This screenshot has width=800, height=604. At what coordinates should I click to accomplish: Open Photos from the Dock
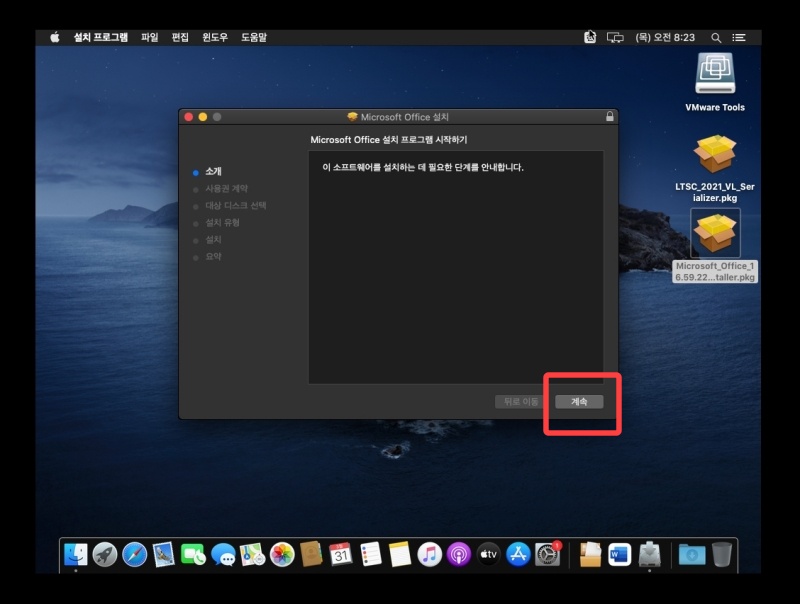[x=282, y=554]
